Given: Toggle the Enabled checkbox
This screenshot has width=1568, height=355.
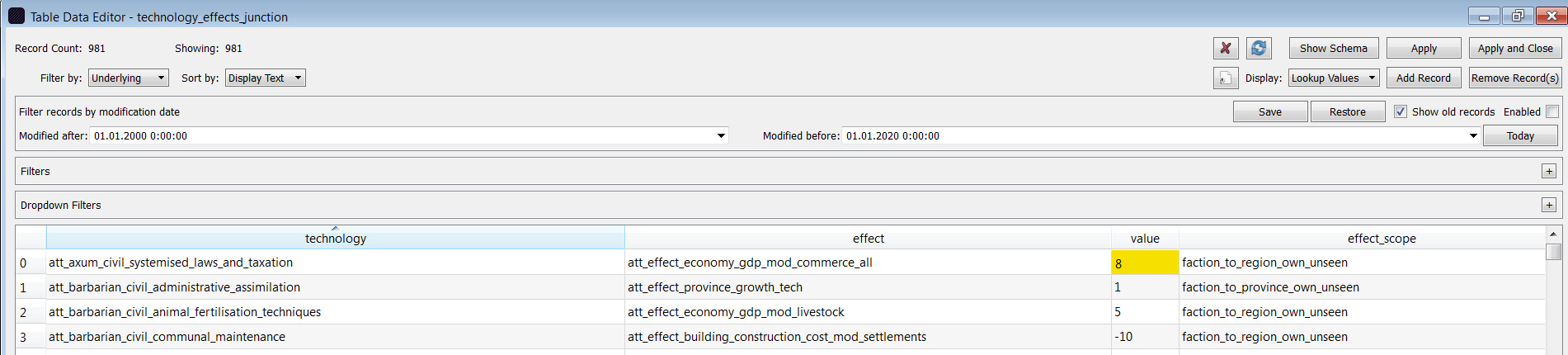Looking at the screenshot, I should pos(1552,111).
